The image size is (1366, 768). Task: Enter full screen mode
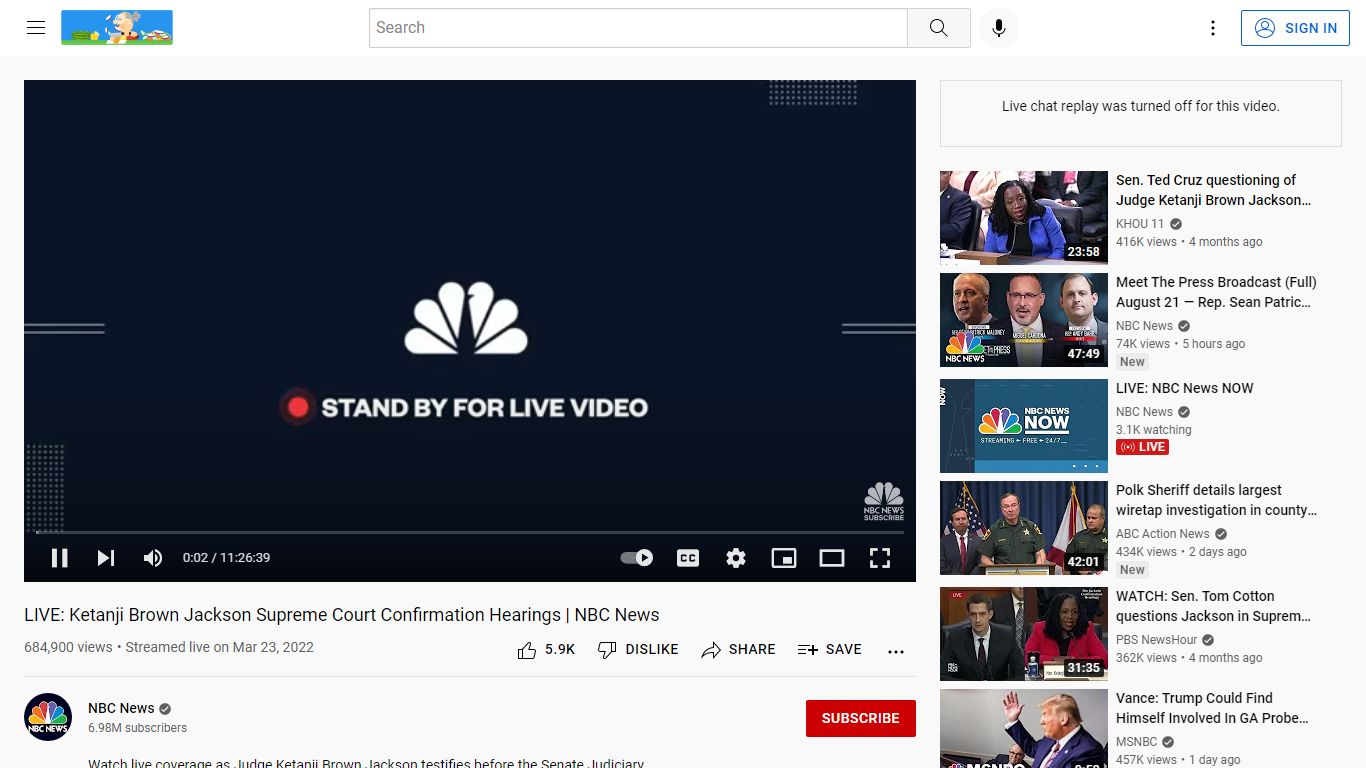(880, 558)
